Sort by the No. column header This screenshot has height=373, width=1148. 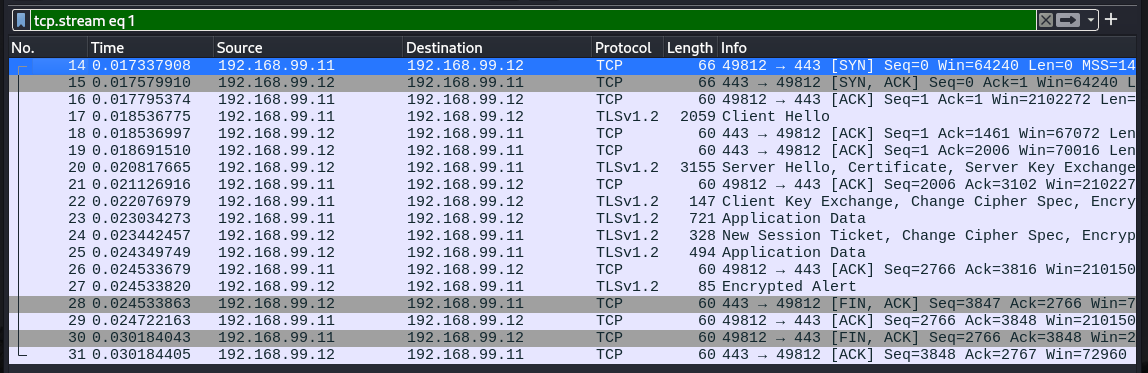[x=48, y=48]
